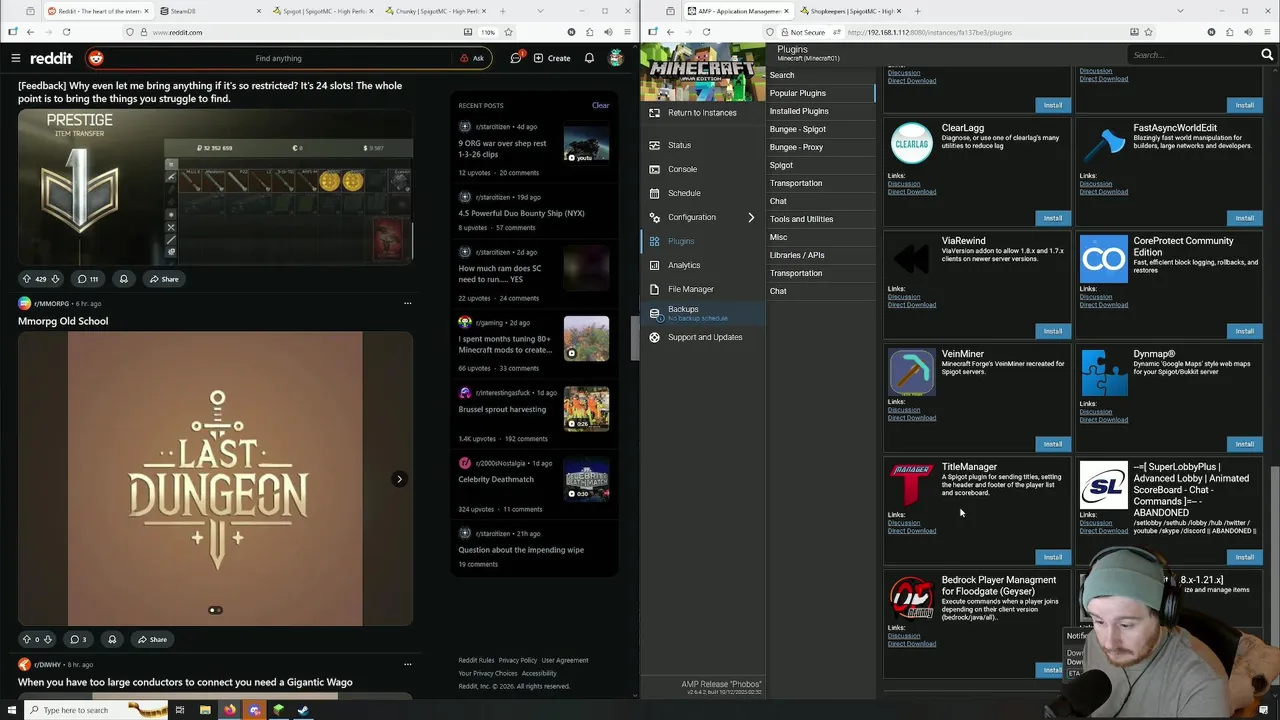Open AMP Backups section

[x=702, y=313]
